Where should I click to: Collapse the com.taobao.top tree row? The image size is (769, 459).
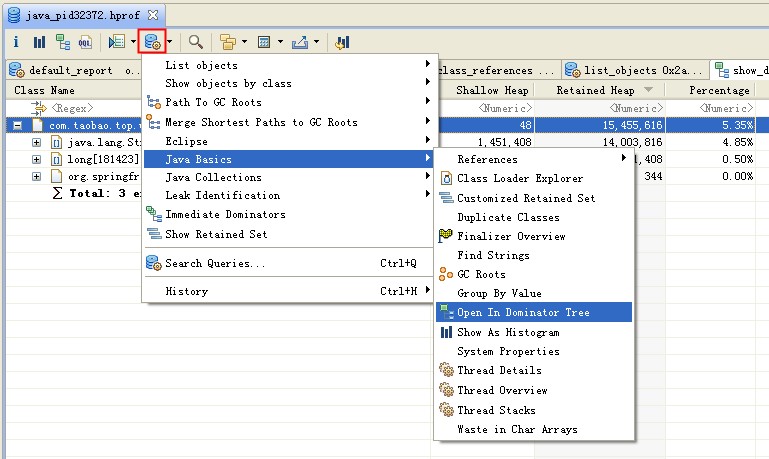click(x=17, y=125)
